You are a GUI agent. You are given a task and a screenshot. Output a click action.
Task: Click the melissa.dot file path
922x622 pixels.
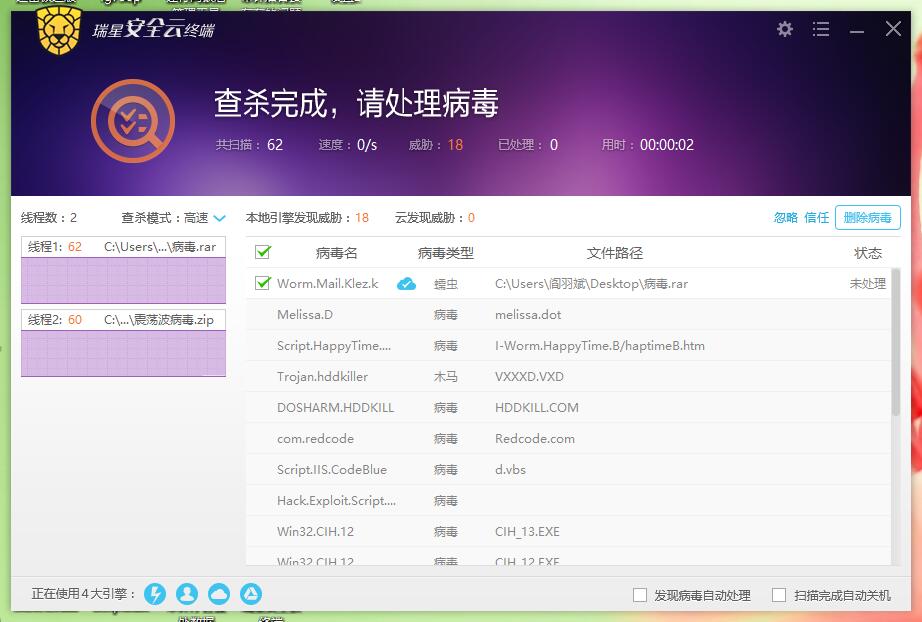tap(528, 315)
